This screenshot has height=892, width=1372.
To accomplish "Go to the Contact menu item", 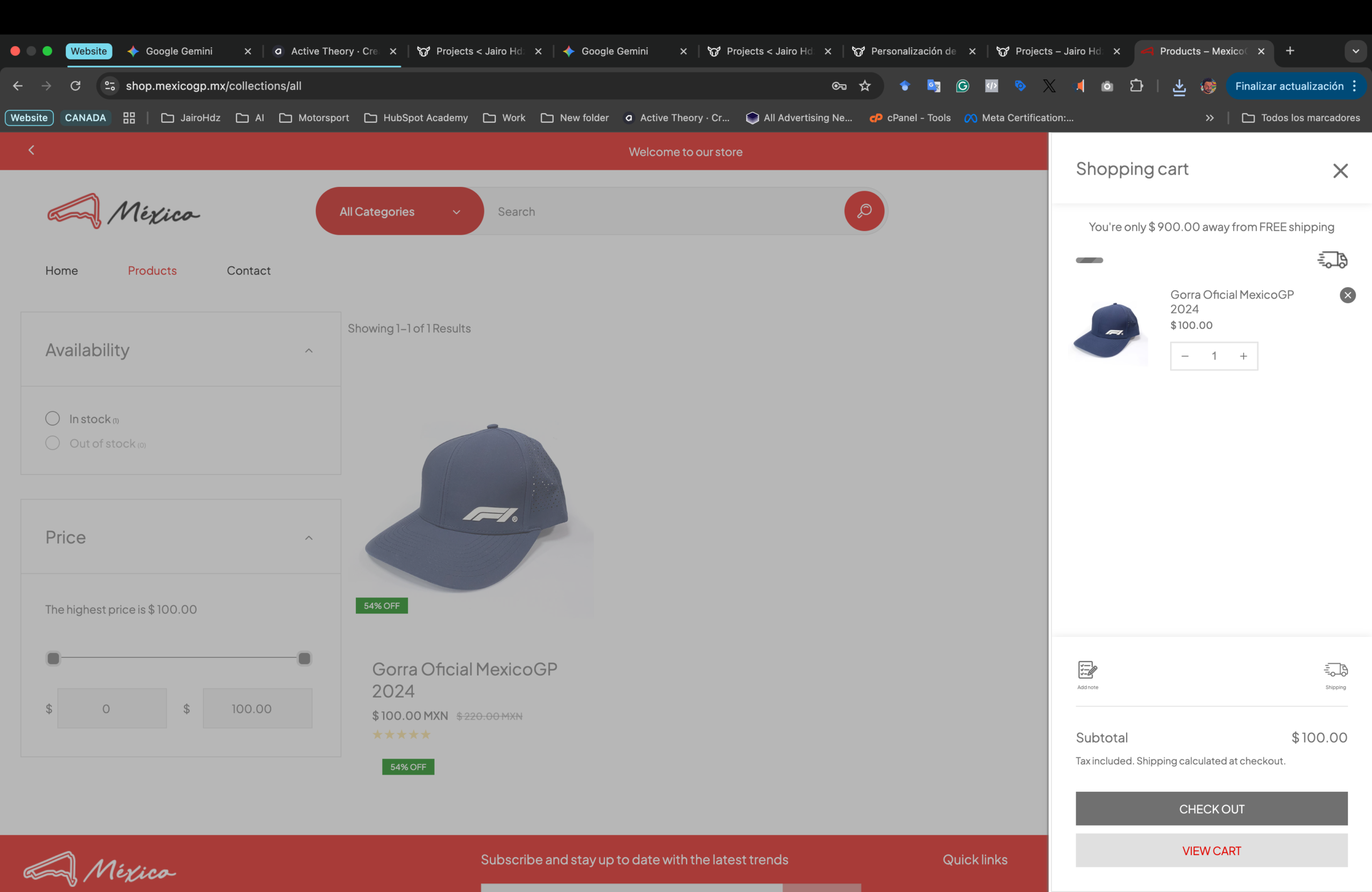I will coord(248,271).
